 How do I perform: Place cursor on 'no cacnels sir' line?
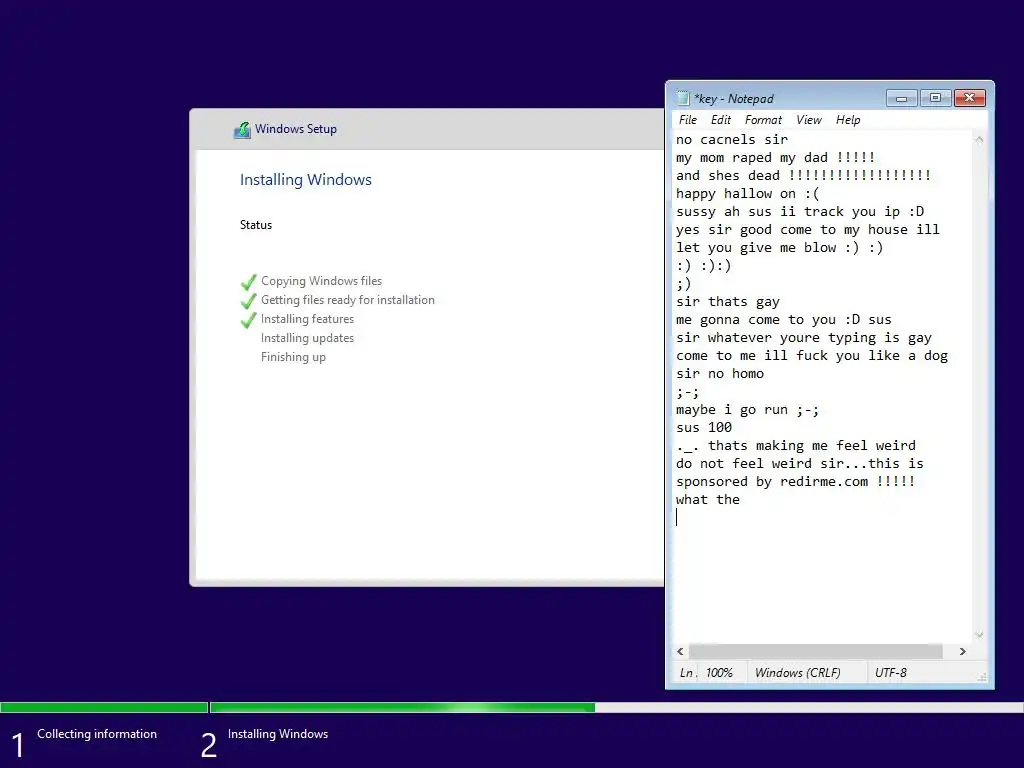click(x=731, y=139)
